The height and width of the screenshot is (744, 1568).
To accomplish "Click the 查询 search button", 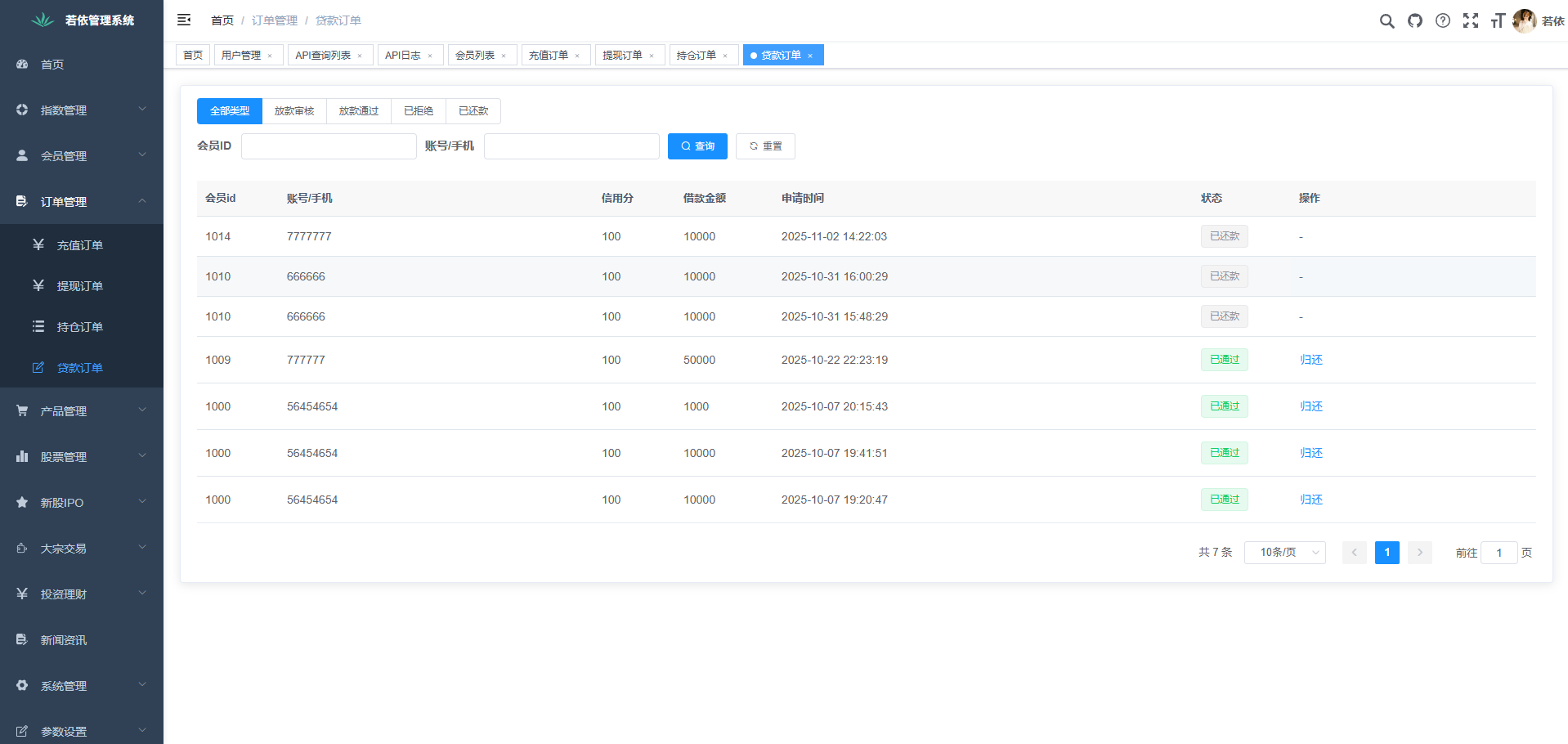I will (x=697, y=146).
